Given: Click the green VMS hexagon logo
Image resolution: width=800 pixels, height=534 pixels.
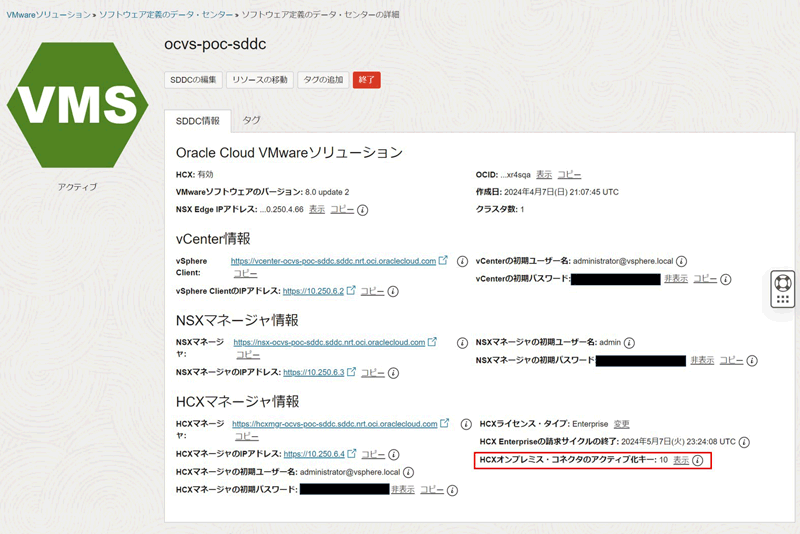Looking at the screenshot, I should (x=78, y=105).
